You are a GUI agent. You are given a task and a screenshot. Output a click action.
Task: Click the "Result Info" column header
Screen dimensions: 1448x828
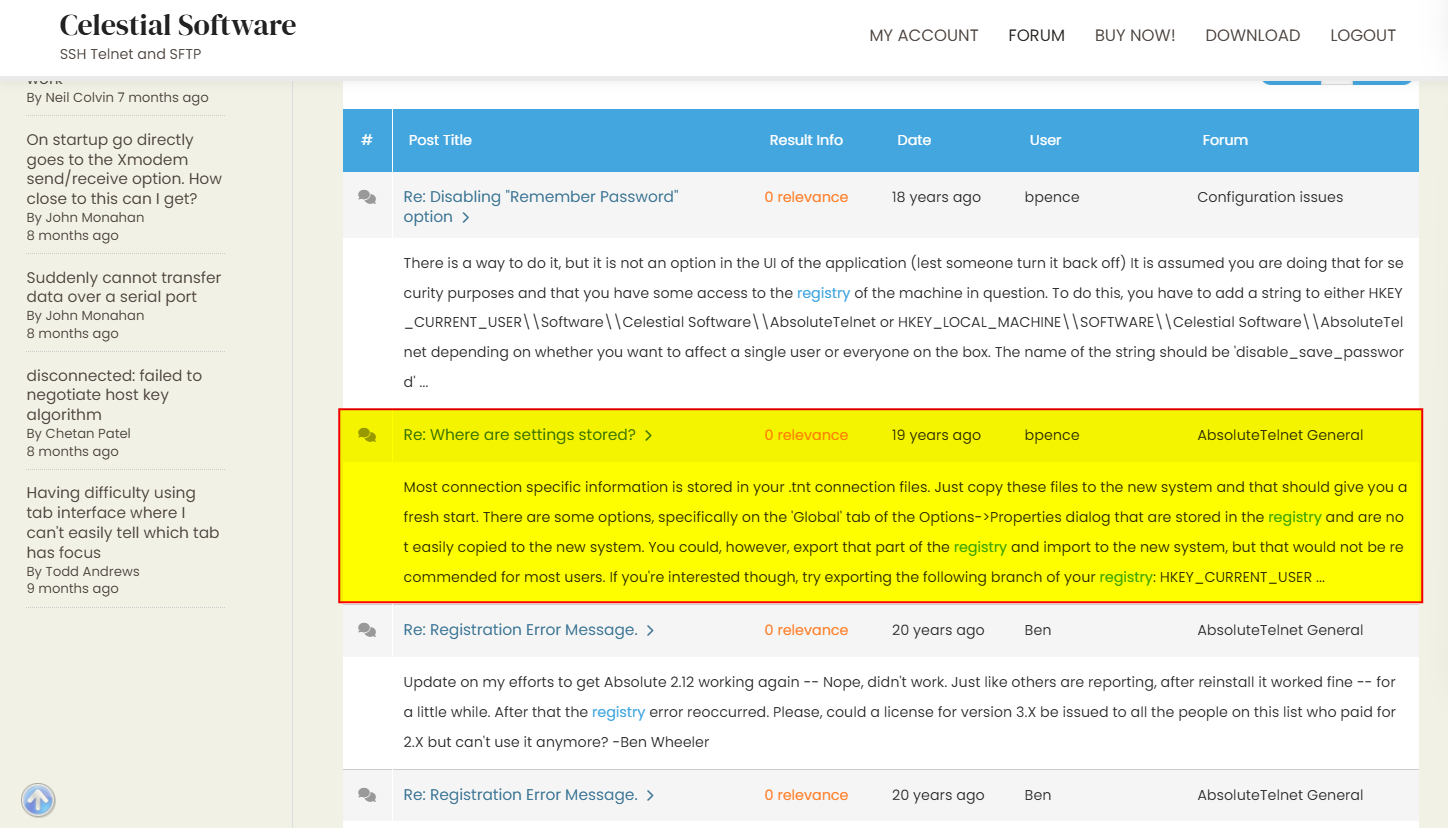(805, 140)
